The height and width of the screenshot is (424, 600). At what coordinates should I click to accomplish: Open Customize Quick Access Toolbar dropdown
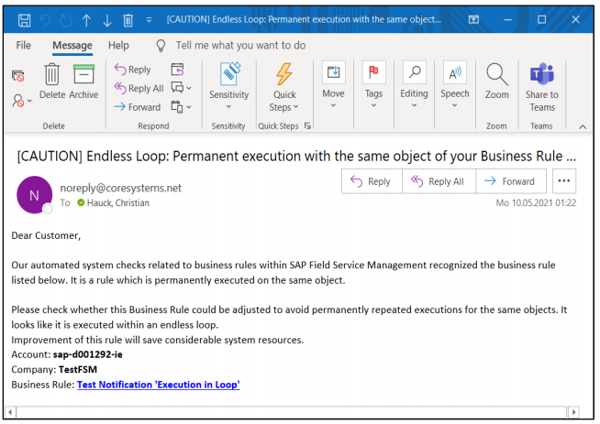click(x=149, y=20)
